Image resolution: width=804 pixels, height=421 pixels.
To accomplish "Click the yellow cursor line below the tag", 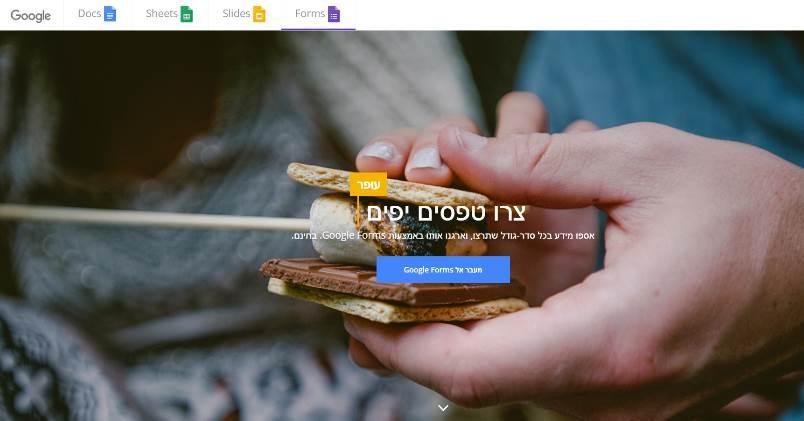I will pos(358,210).
